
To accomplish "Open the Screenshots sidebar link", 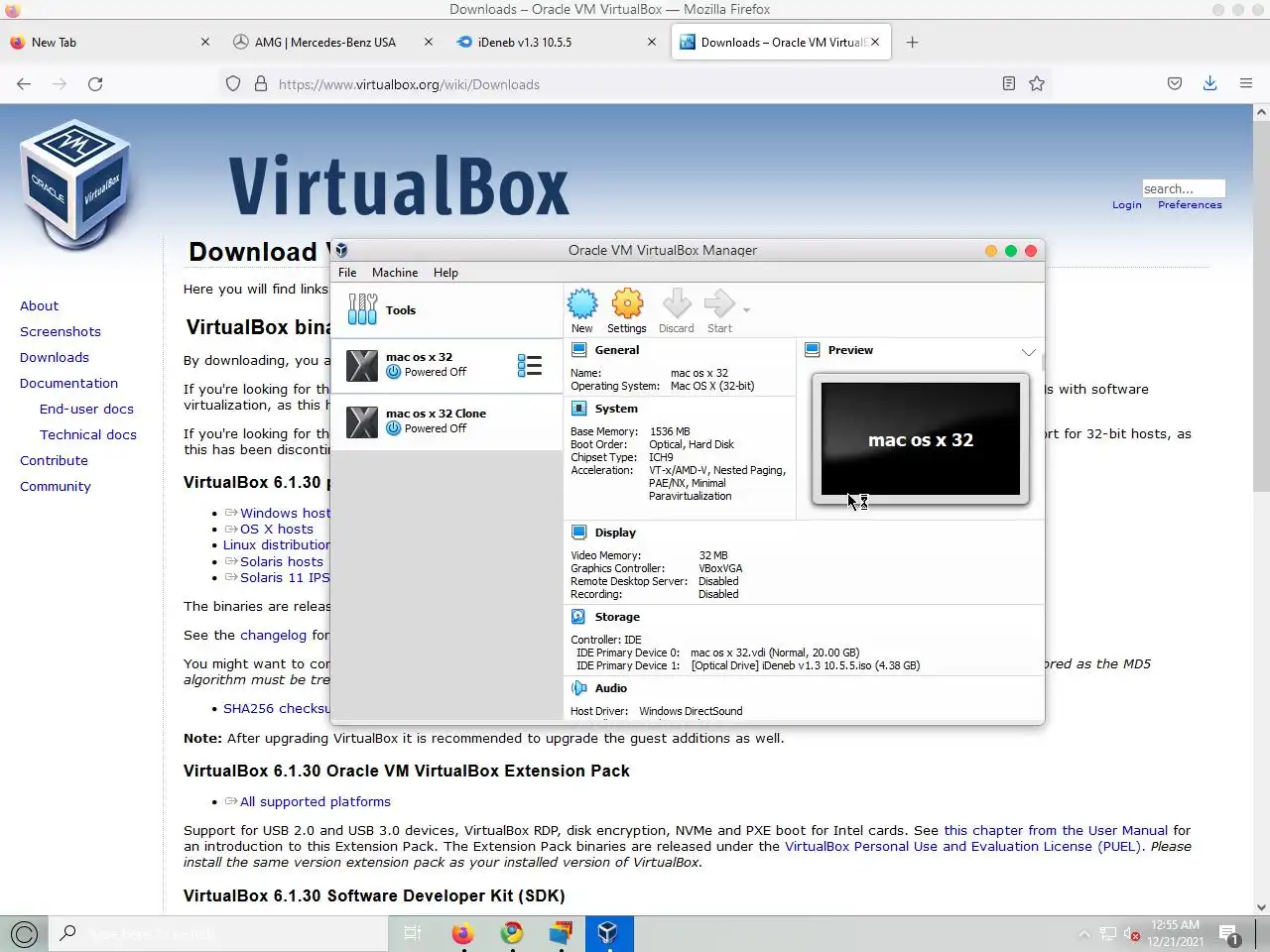I will point(61,332).
